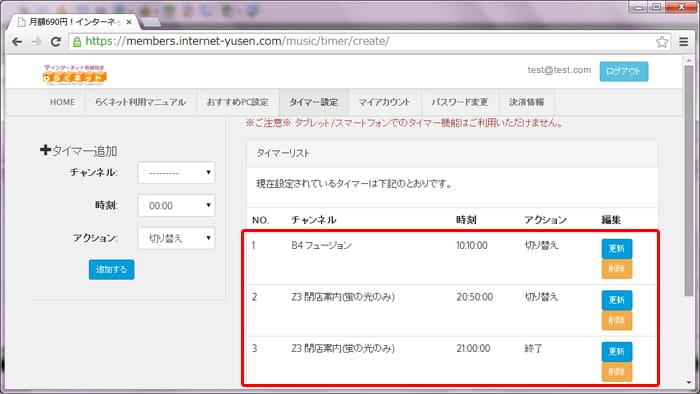
Task: Click the browser forward arrow
Action: click(x=36, y=41)
